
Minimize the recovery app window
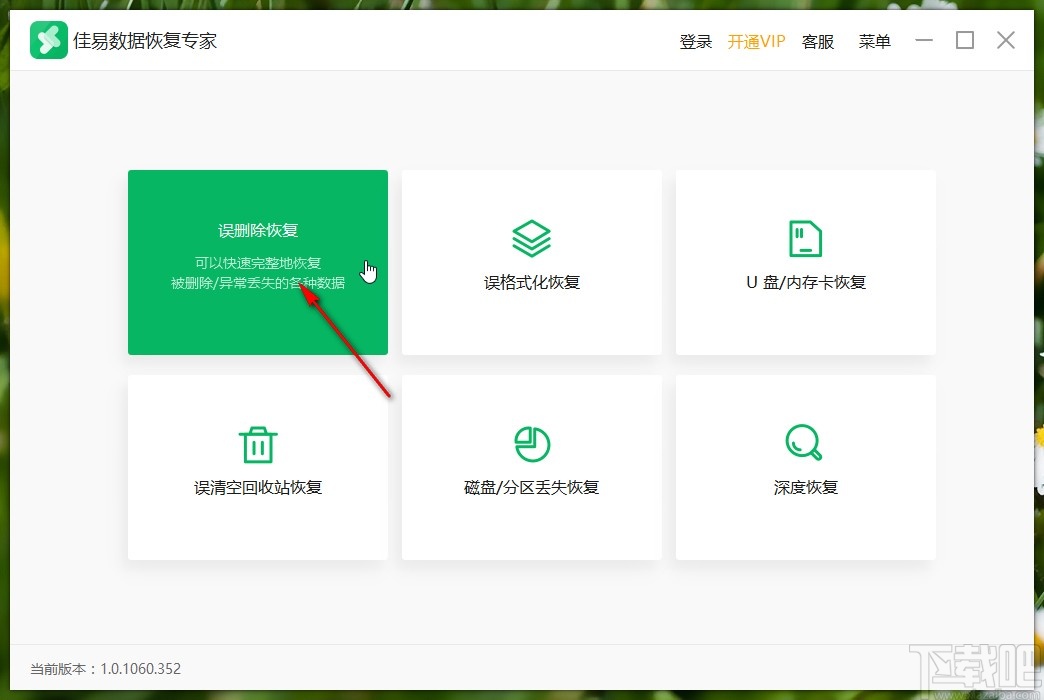point(924,40)
